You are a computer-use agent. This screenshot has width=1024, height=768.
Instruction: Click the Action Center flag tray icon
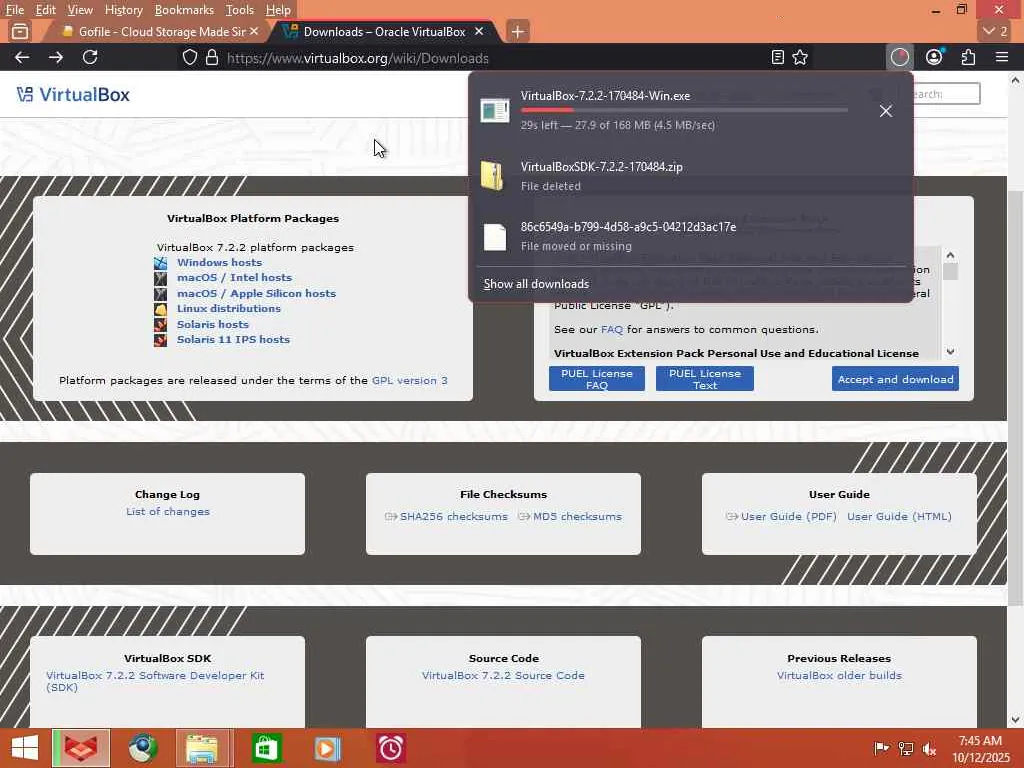[x=881, y=749]
